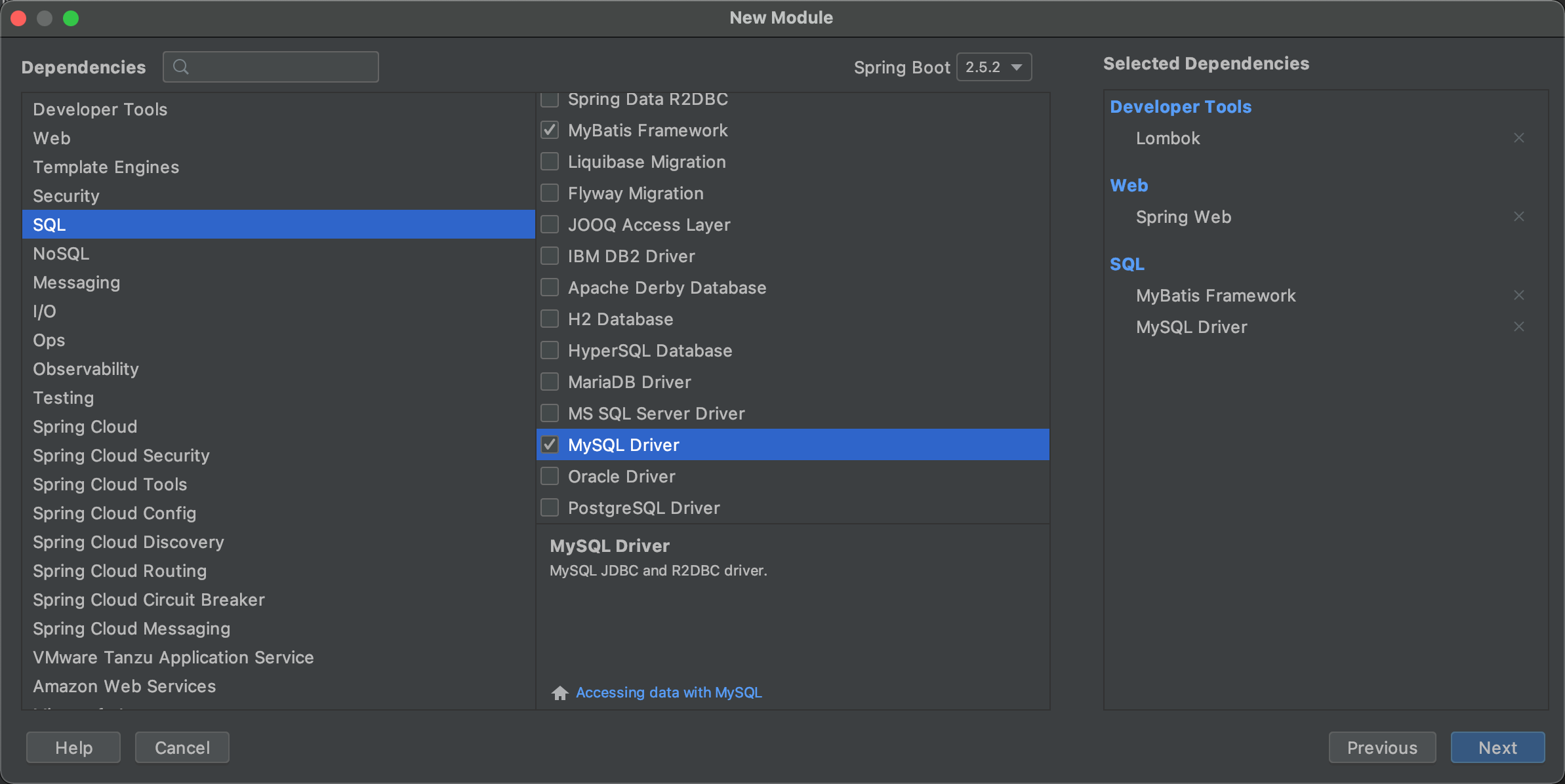The image size is (1565, 784).
Task: Select the Spring Cloud Messaging category
Action: click(278, 629)
